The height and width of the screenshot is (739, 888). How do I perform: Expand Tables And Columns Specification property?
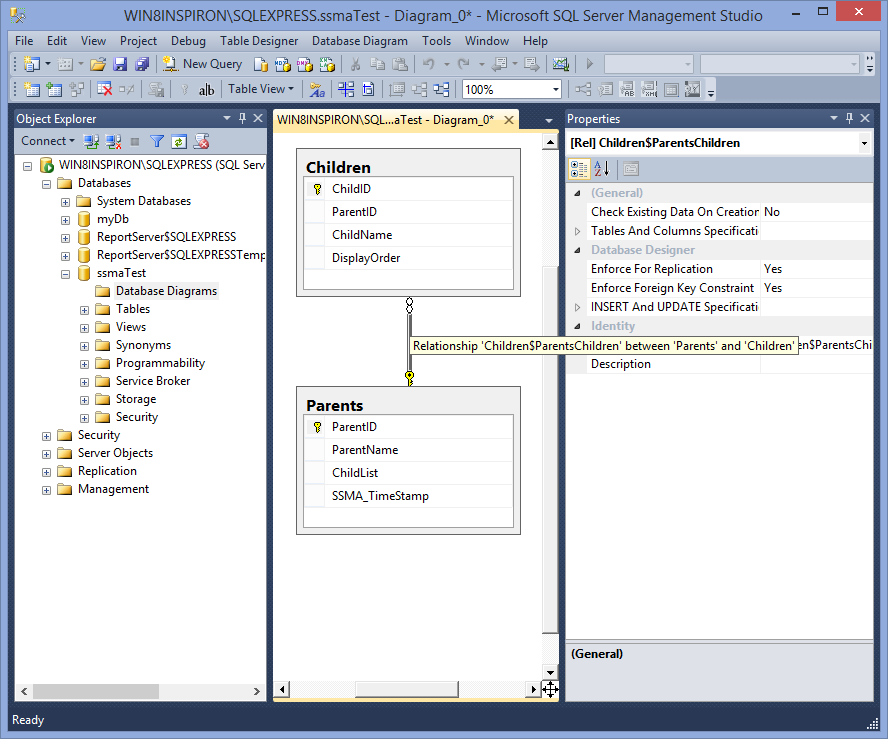(577, 231)
